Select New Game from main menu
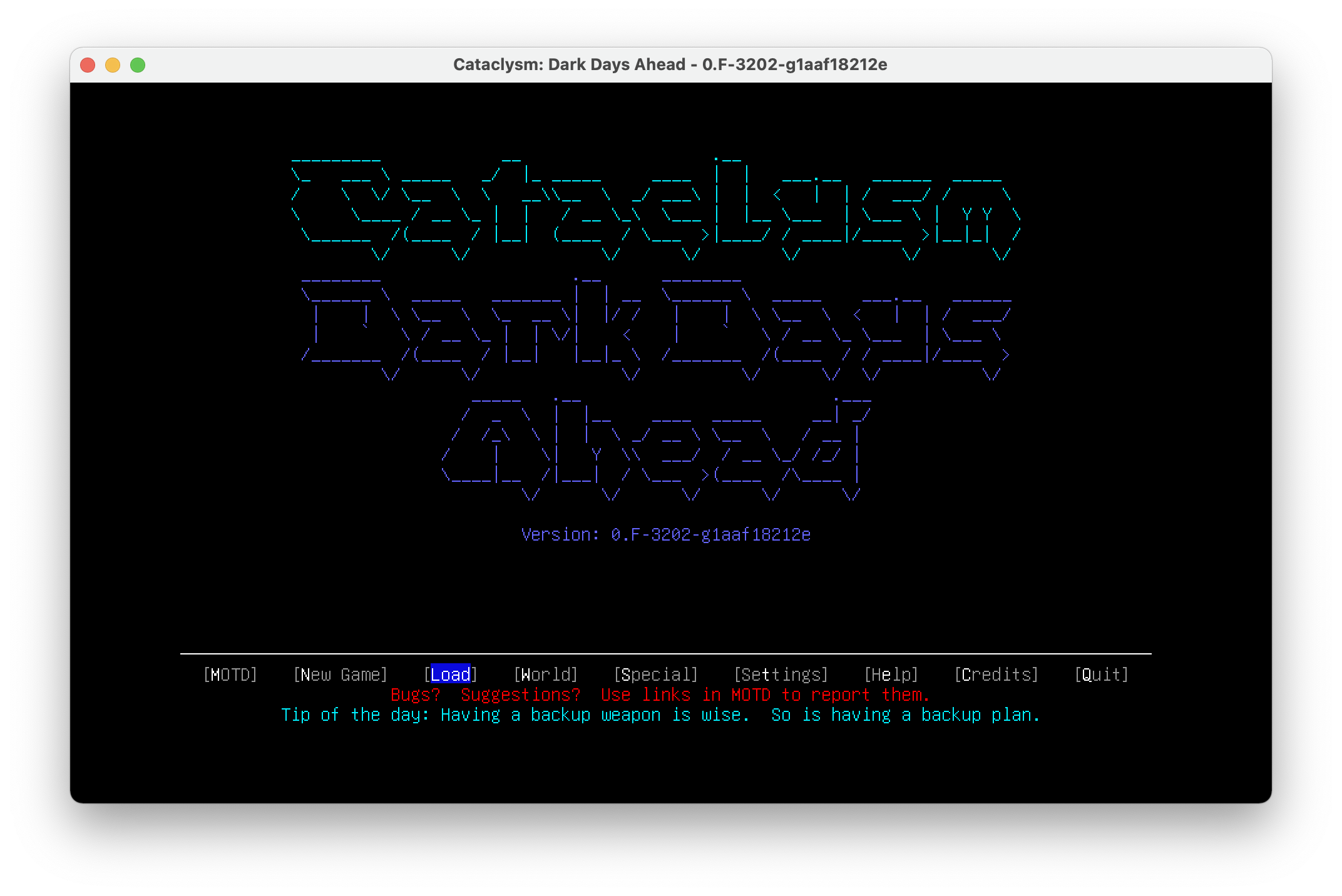 (341, 675)
